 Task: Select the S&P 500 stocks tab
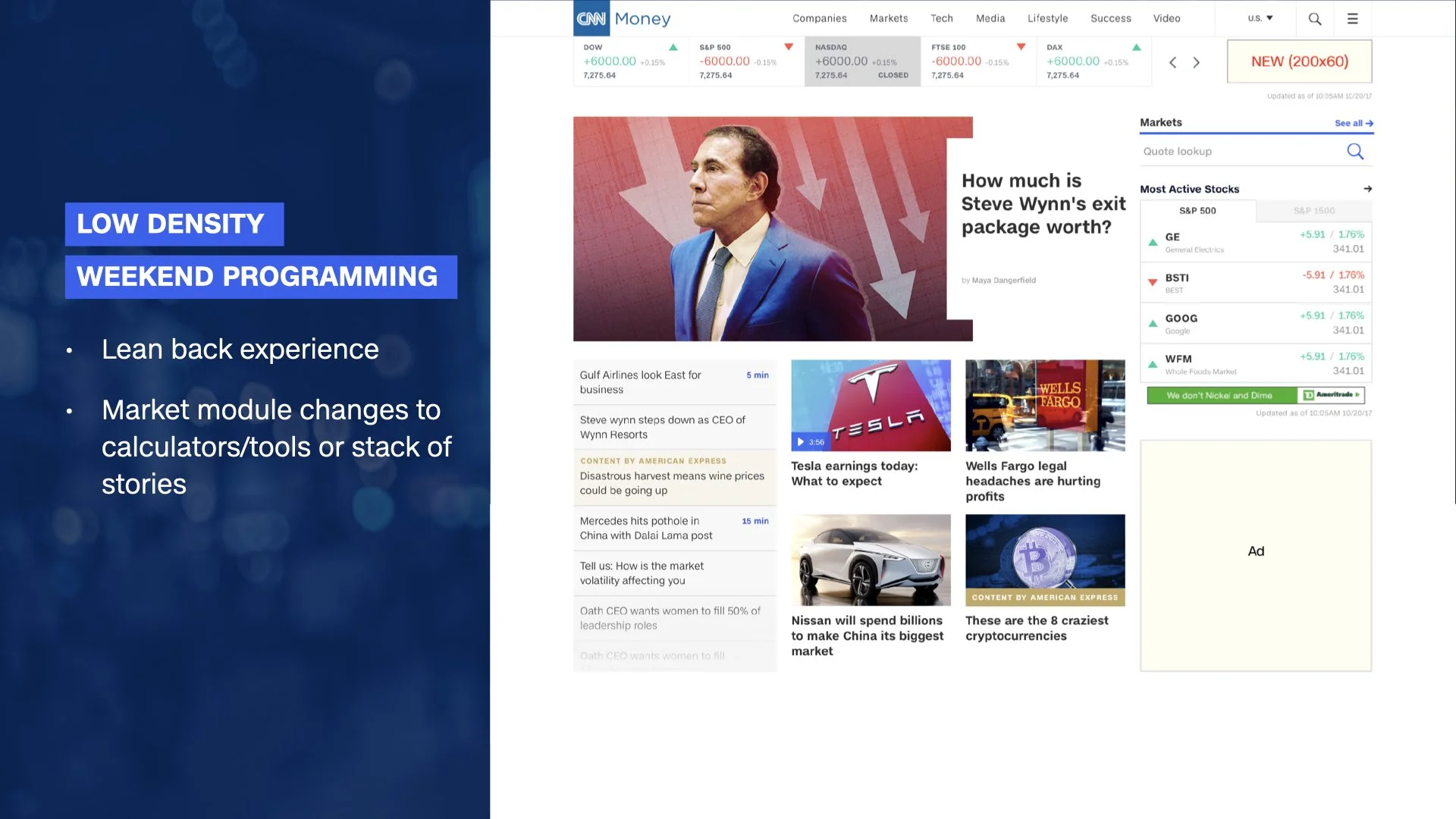[x=1197, y=211]
